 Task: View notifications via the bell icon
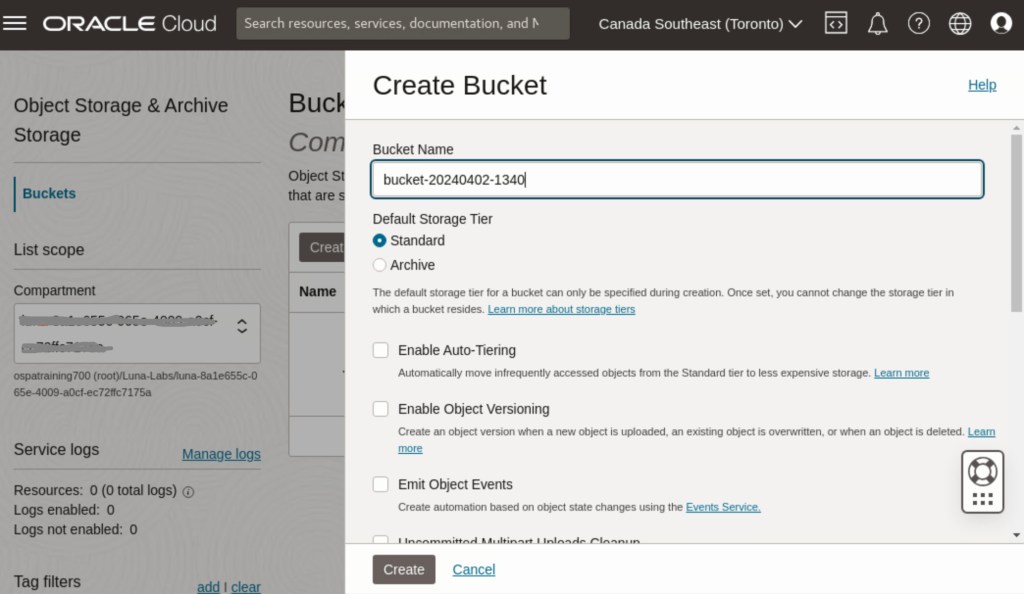click(x=877, y=24)
